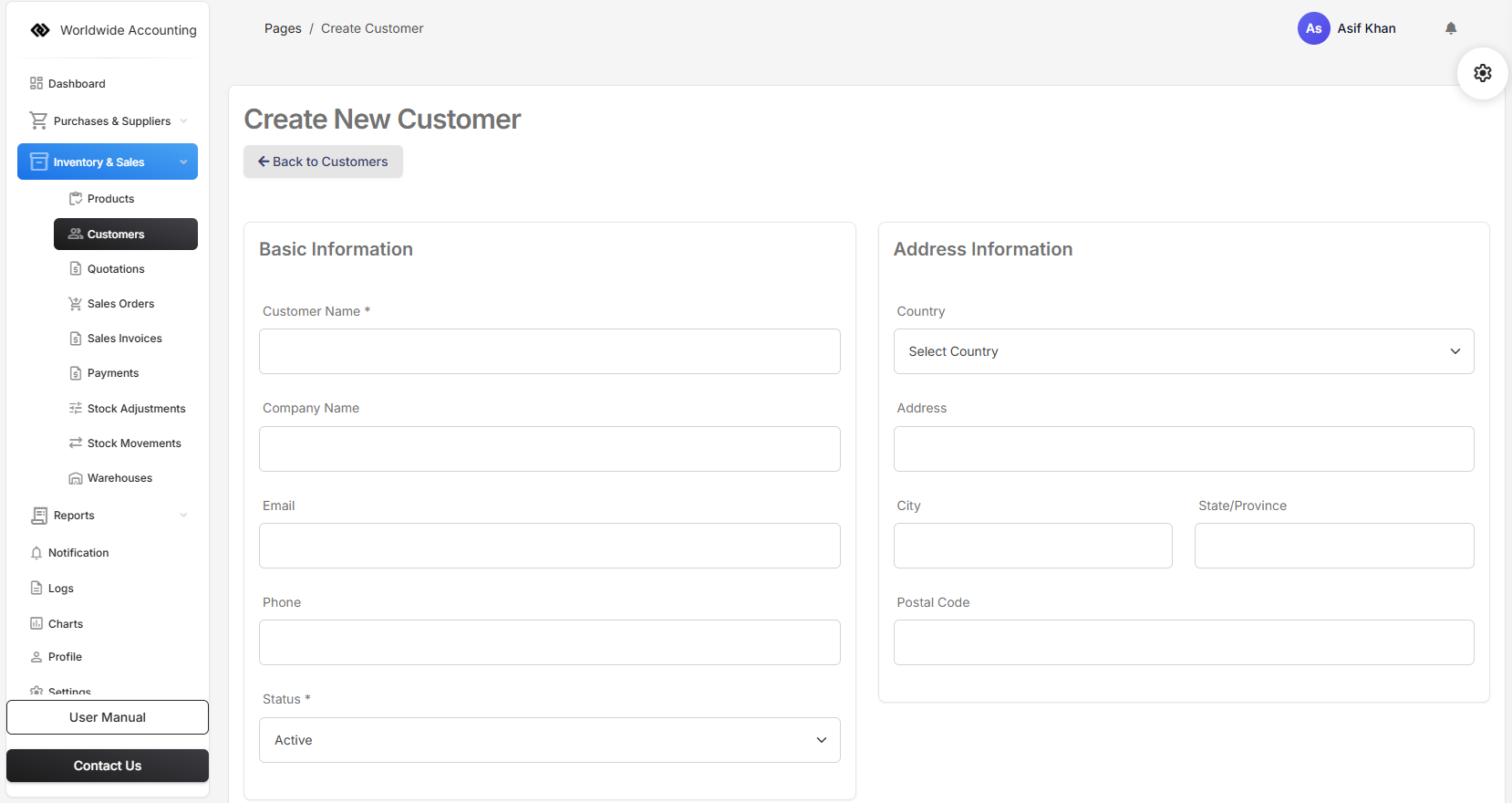Click the Sales Orders cart icon

tap(76, 303)
